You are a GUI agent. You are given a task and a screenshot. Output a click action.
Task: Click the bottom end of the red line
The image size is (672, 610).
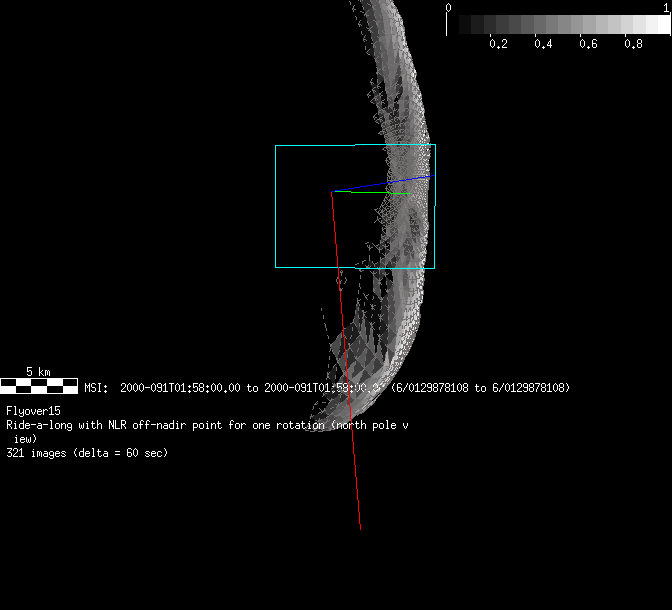click(360, 528)
